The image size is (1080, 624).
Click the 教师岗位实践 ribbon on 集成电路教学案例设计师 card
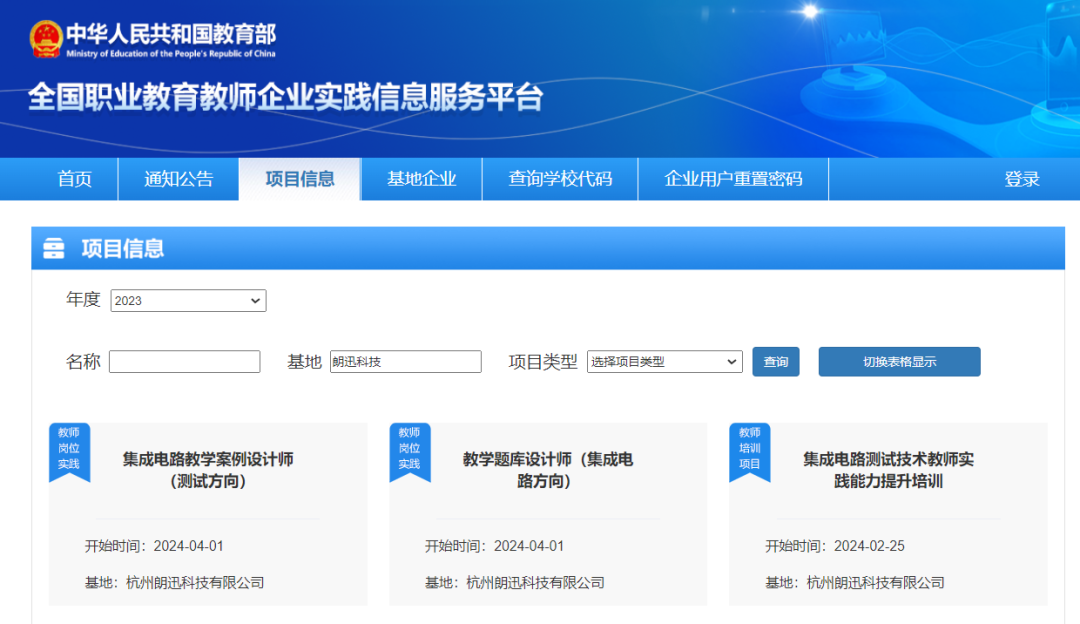coord(69,452)
